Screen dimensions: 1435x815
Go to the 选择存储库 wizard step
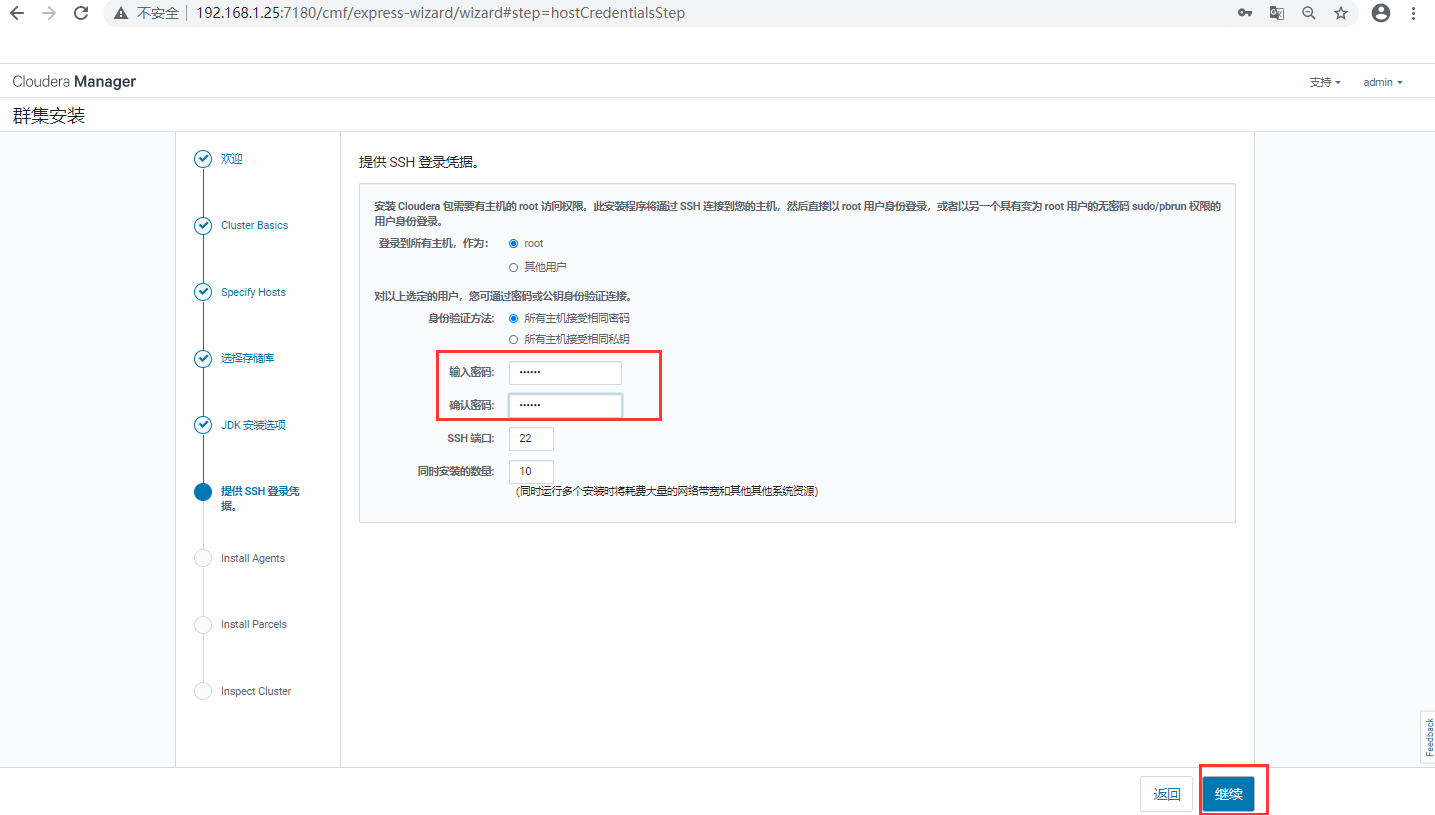[247, 358]
